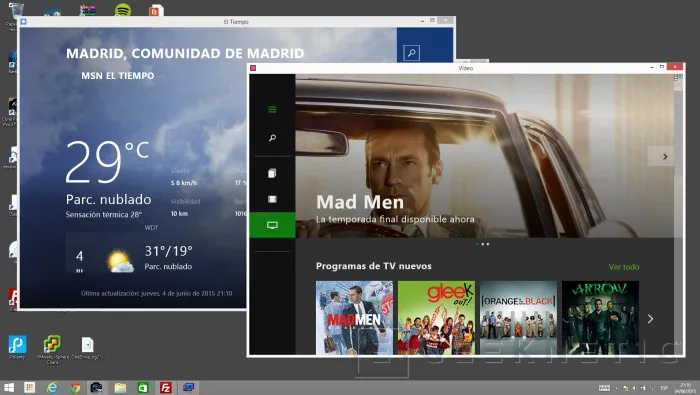Click 'Programas de TV nuevos' heading
Image resolution: width=700 pixels, height=395 pixels.
click(374, 266)
